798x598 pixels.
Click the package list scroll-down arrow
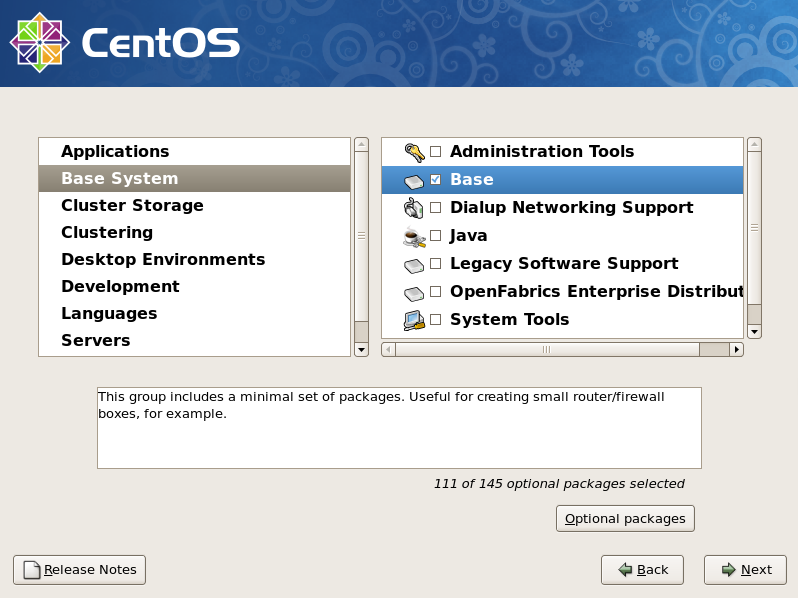[x=754, y=332]
